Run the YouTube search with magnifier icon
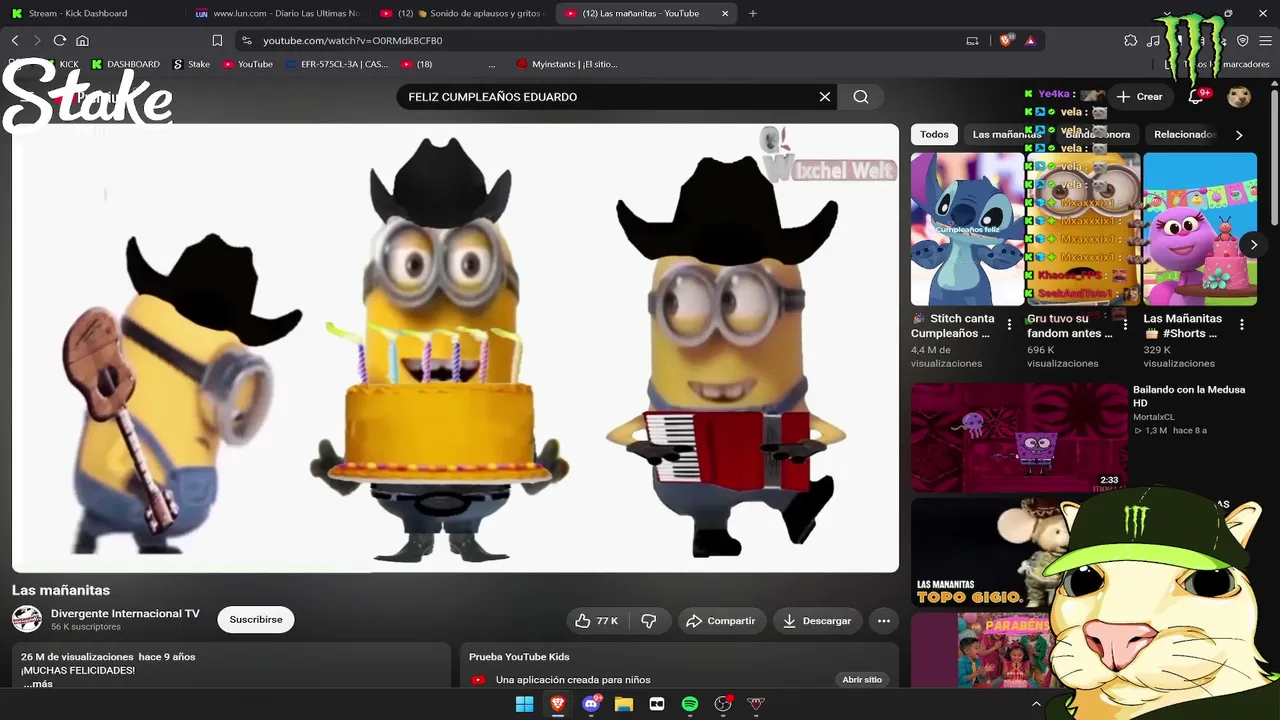1280x720 pixels. pos(861,97)
